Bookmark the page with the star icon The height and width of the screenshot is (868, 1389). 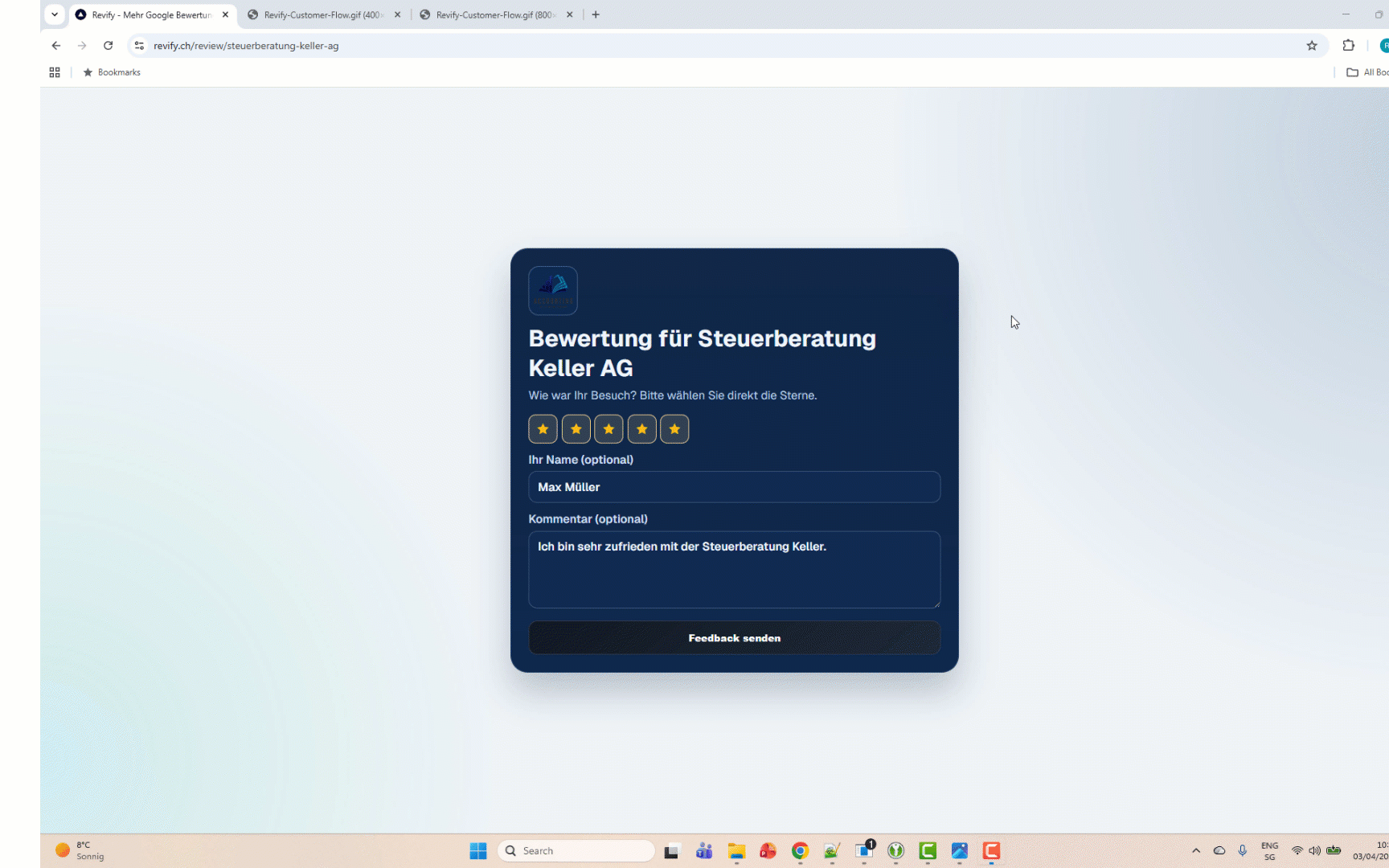coord(1313,46)
